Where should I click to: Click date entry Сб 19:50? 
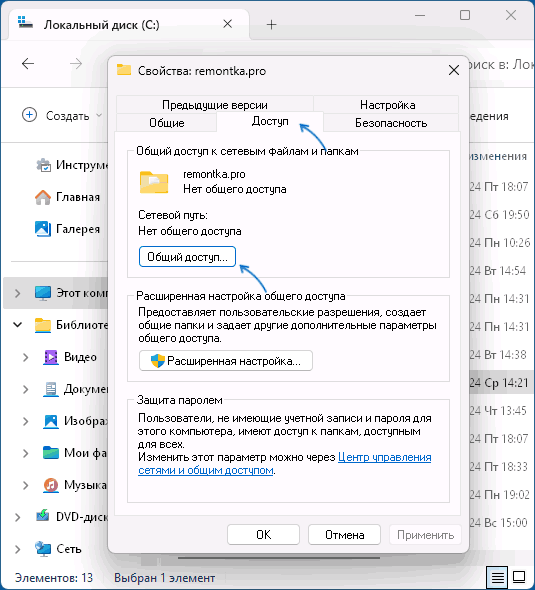tap(500, 214)
